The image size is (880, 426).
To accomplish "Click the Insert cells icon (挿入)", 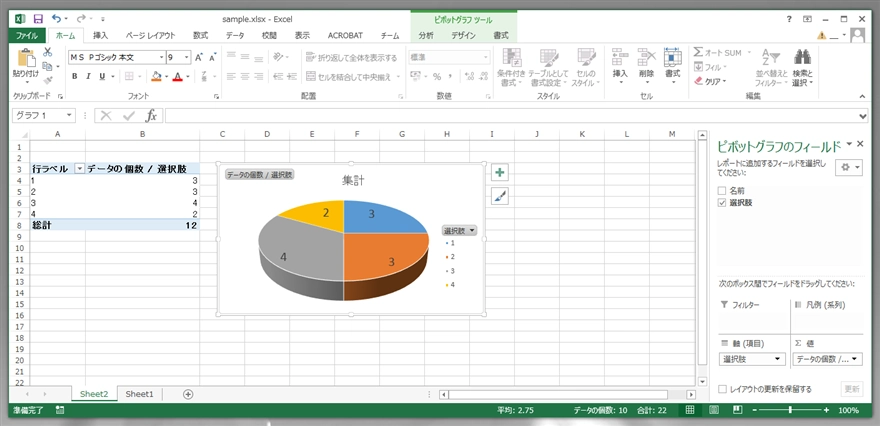I will pos(620,58).
